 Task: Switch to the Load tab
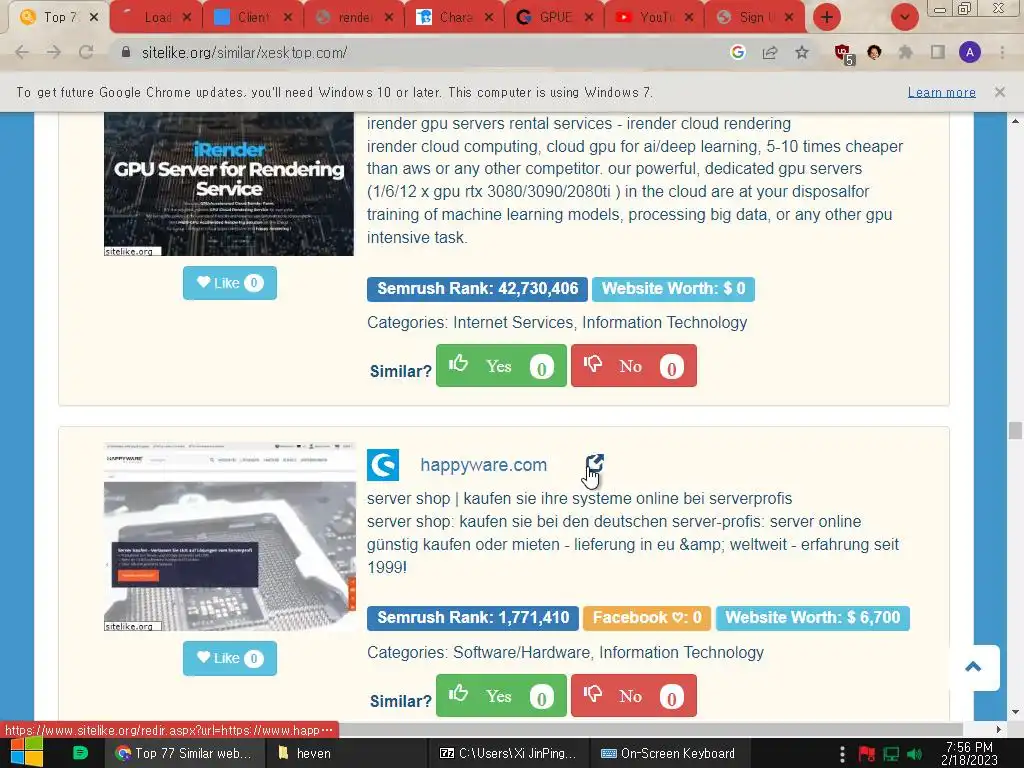(152, 18)
